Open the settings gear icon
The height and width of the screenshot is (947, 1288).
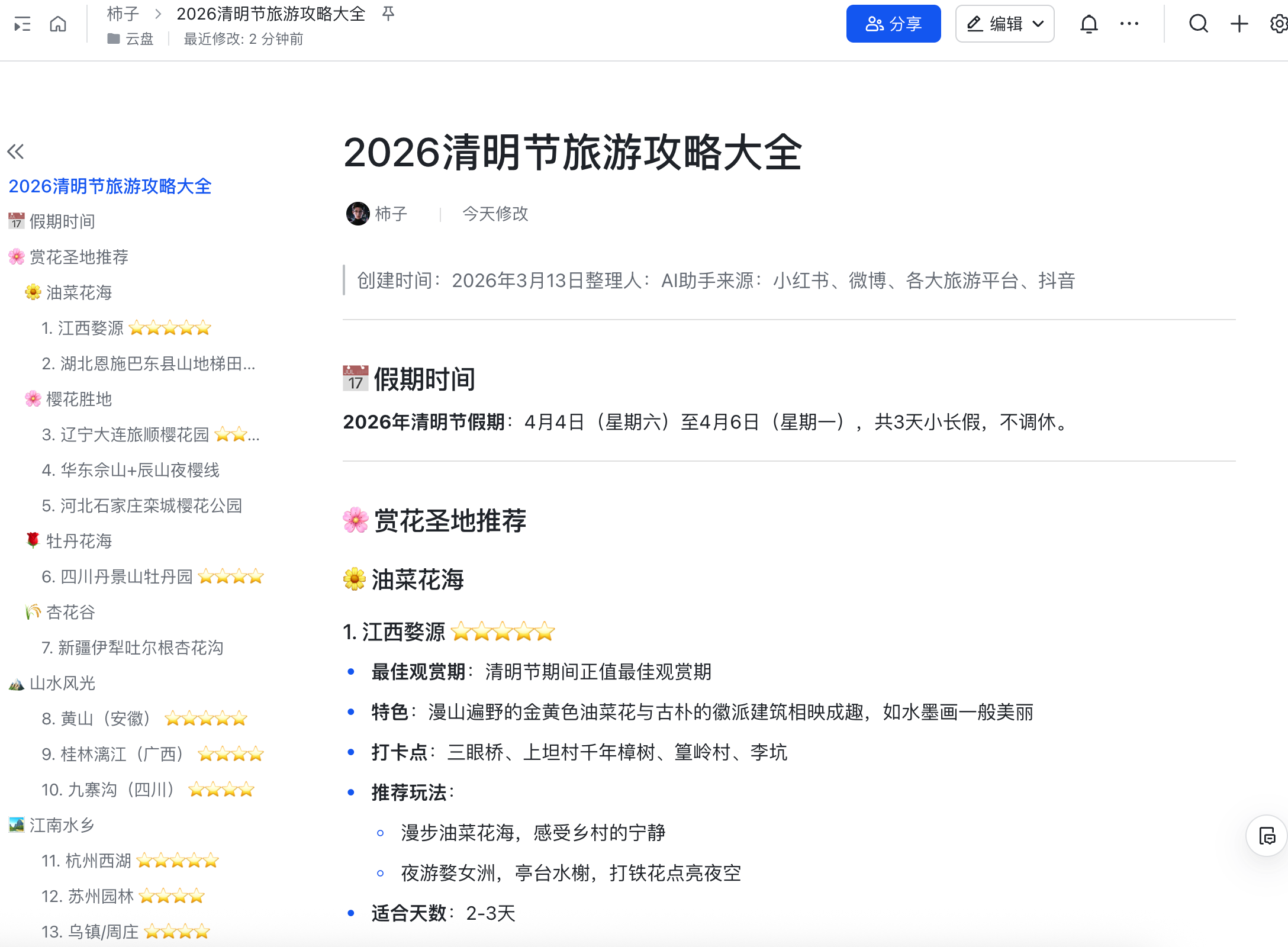pos(1279,24)
